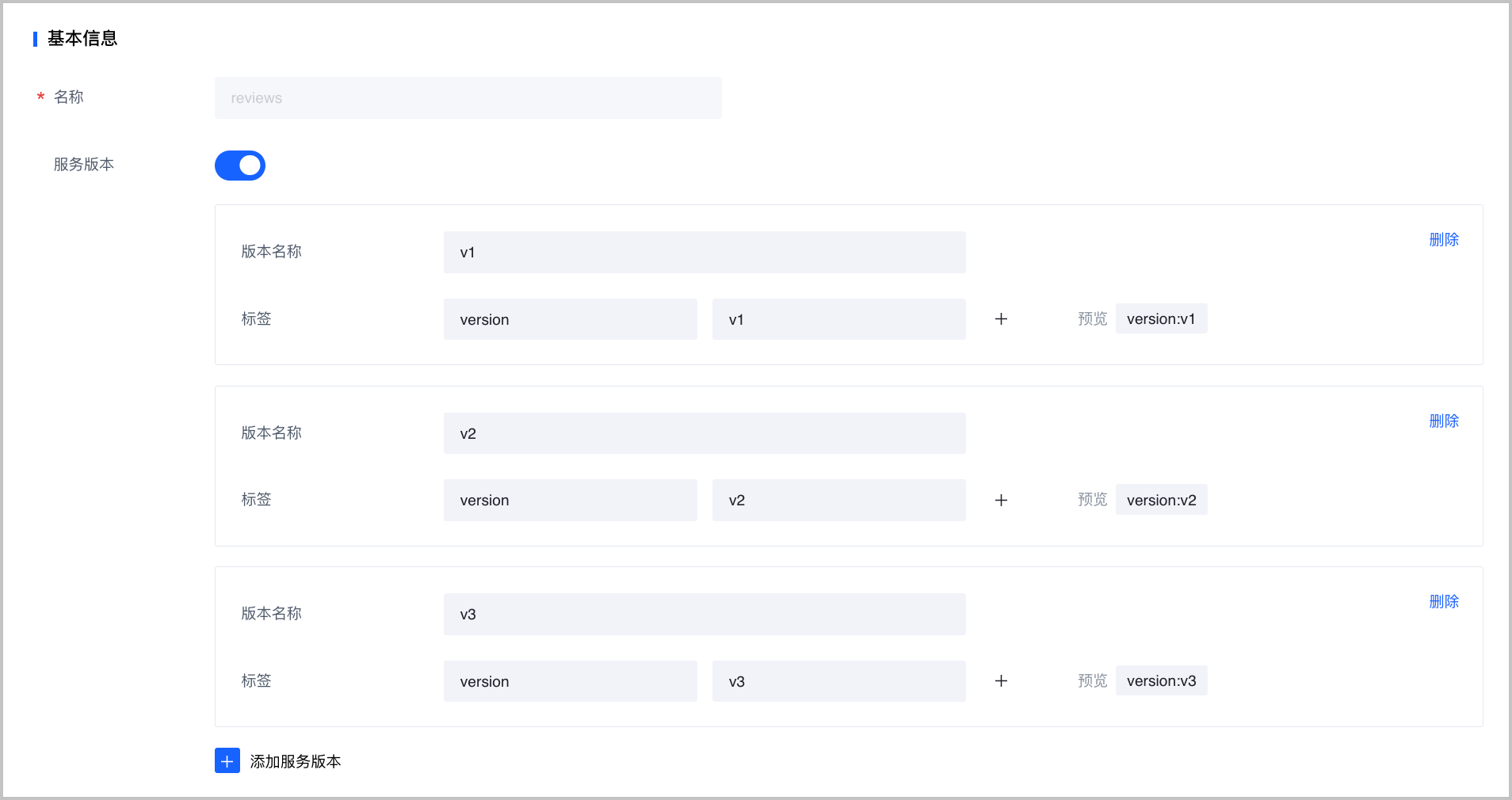Delete the v1 service version
The width and height of the screenshot is (1512, 800).
(1443, 240)
